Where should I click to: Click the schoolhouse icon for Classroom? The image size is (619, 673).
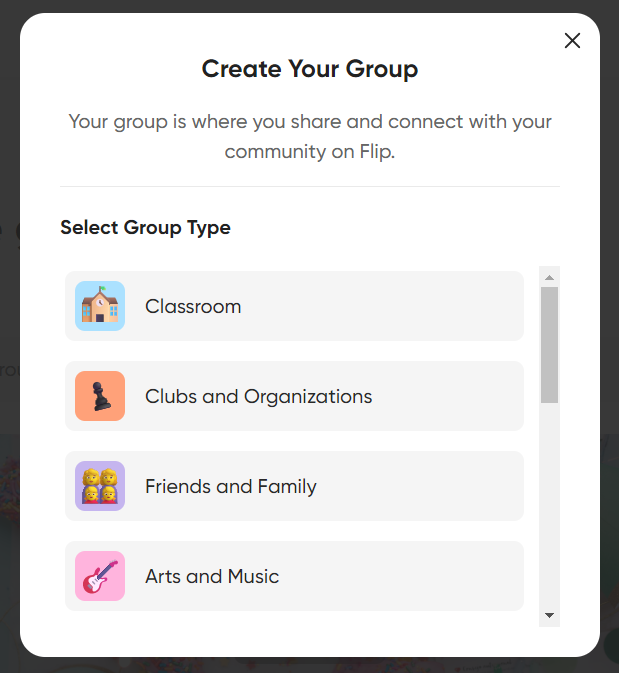[x=100, y=306]
